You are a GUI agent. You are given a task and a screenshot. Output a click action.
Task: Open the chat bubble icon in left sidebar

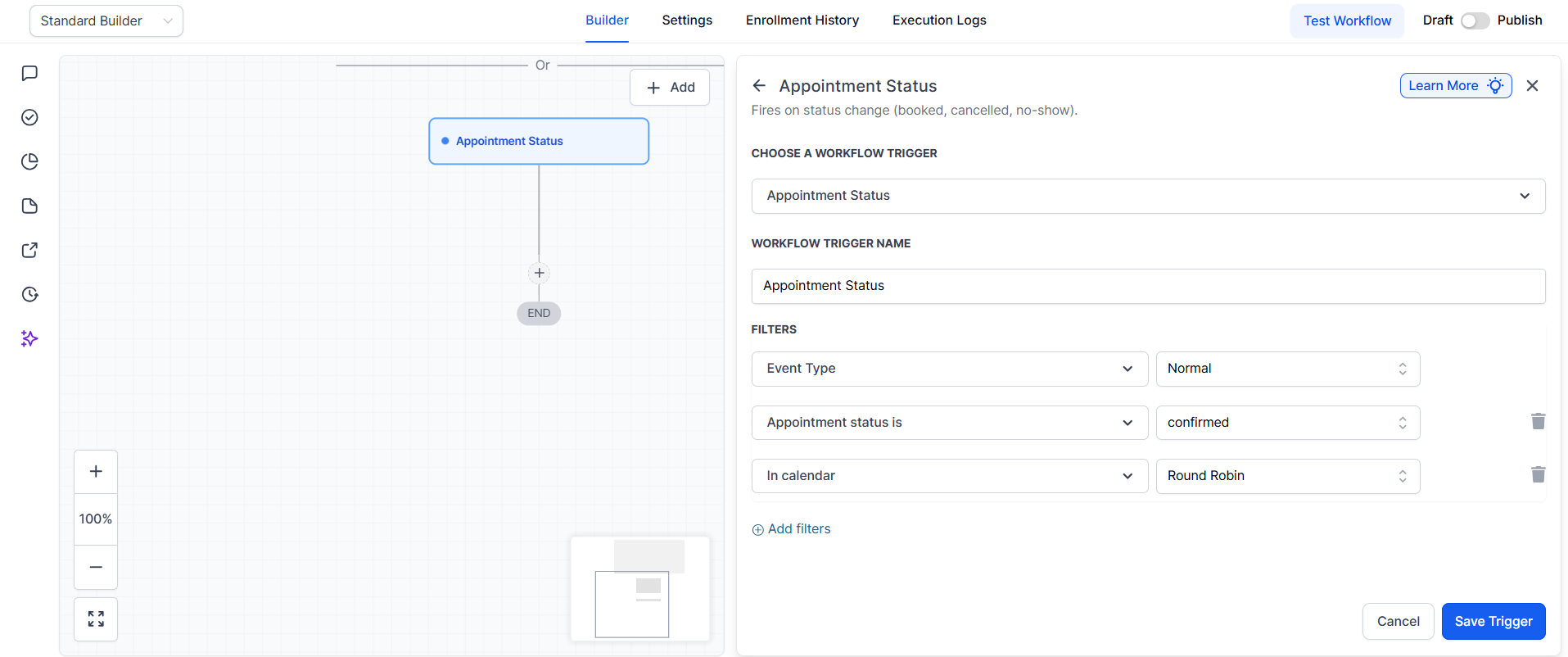click(x=29, y=74)
